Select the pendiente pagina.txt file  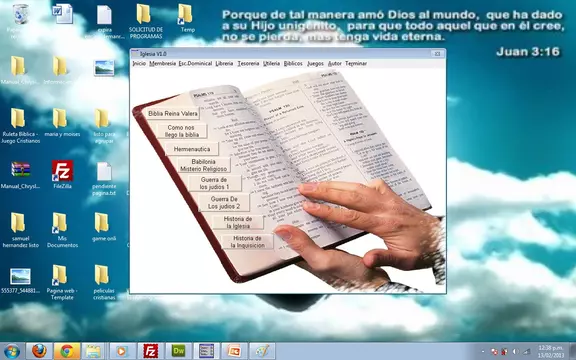point(104,179)
